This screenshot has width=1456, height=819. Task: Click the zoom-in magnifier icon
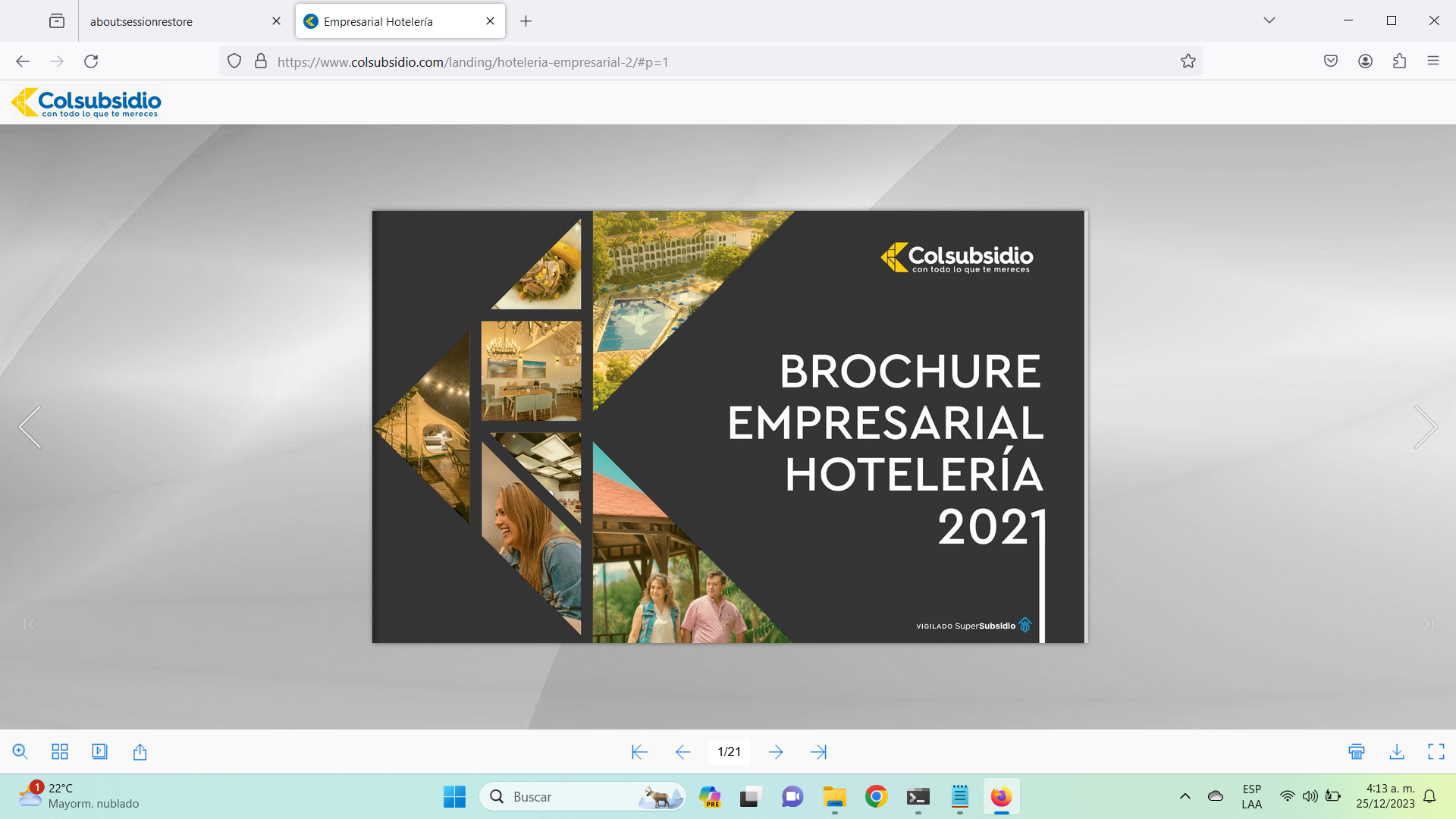coord(20,752)
